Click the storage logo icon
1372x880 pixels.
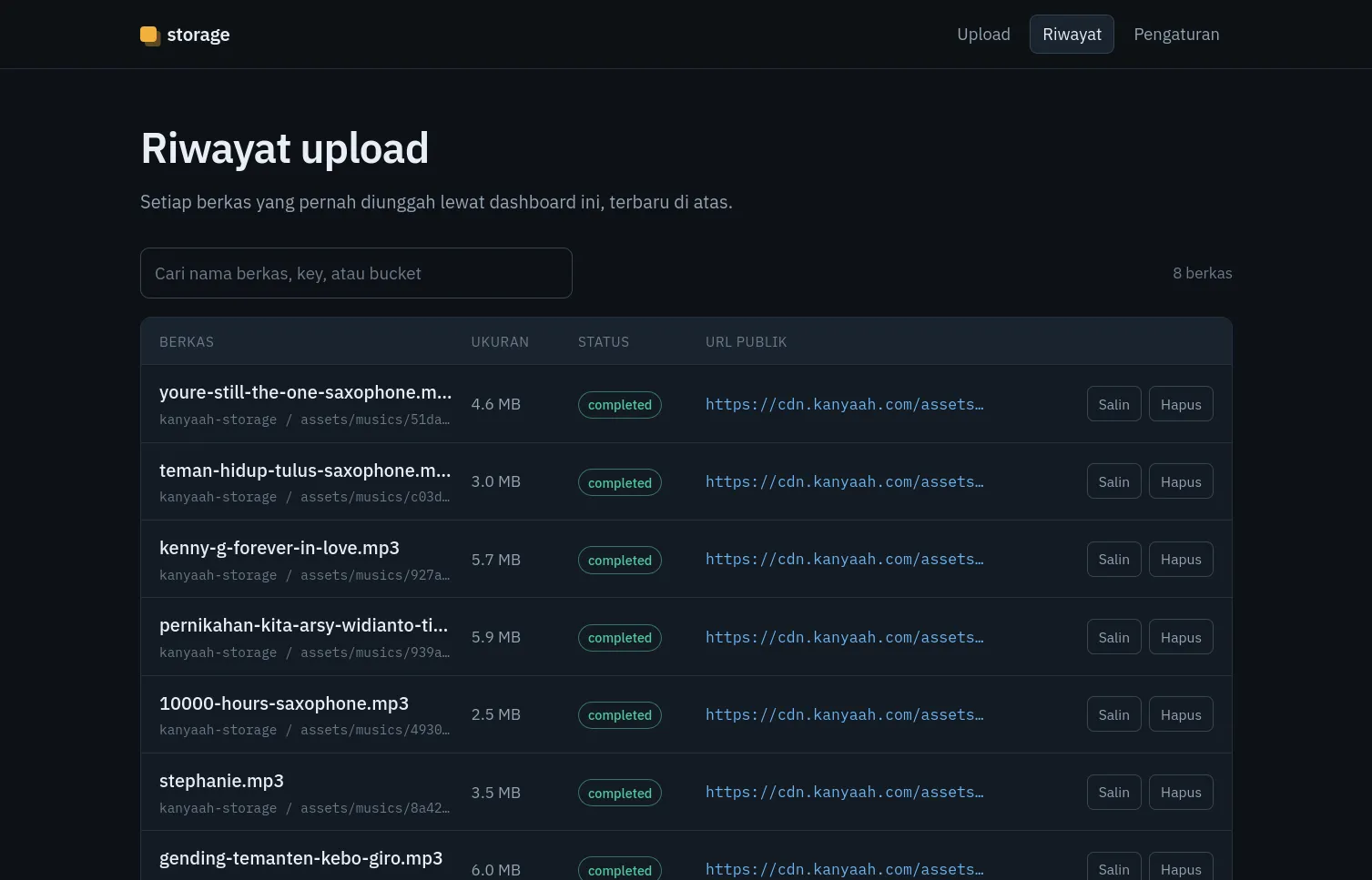(x=150, y=35)
